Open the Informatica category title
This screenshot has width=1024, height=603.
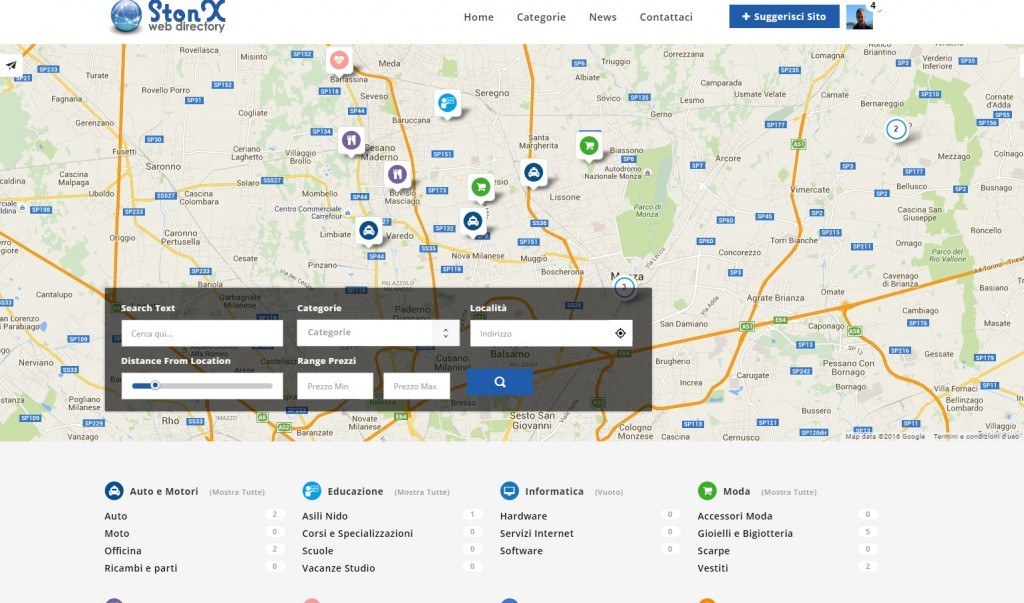[x=554, y=491]
